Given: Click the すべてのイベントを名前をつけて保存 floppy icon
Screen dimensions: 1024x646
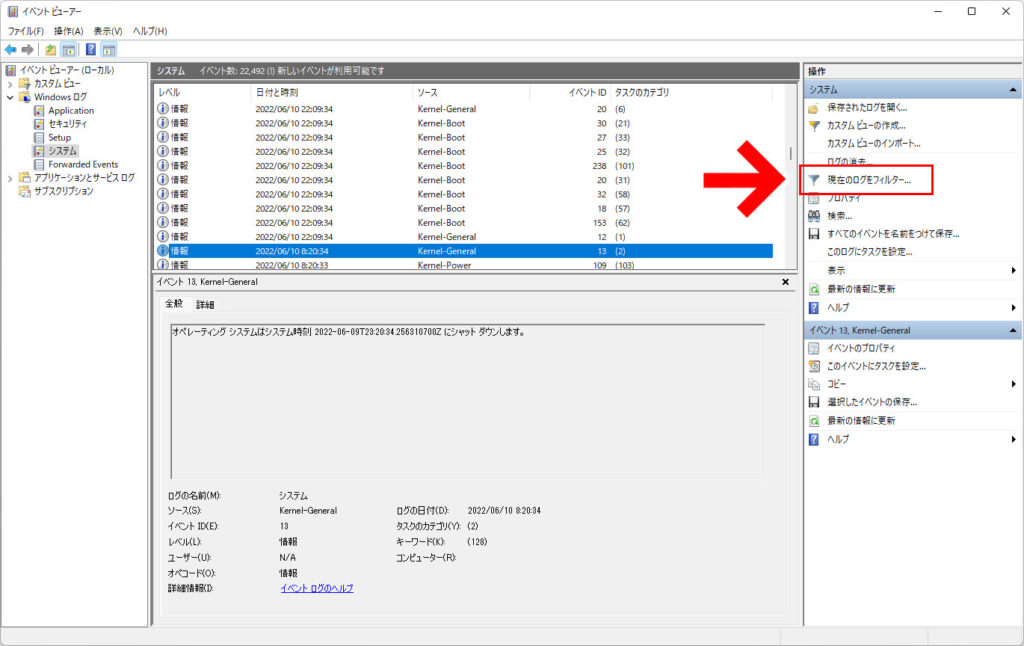Looking at the screenshot, I should 814,234.
